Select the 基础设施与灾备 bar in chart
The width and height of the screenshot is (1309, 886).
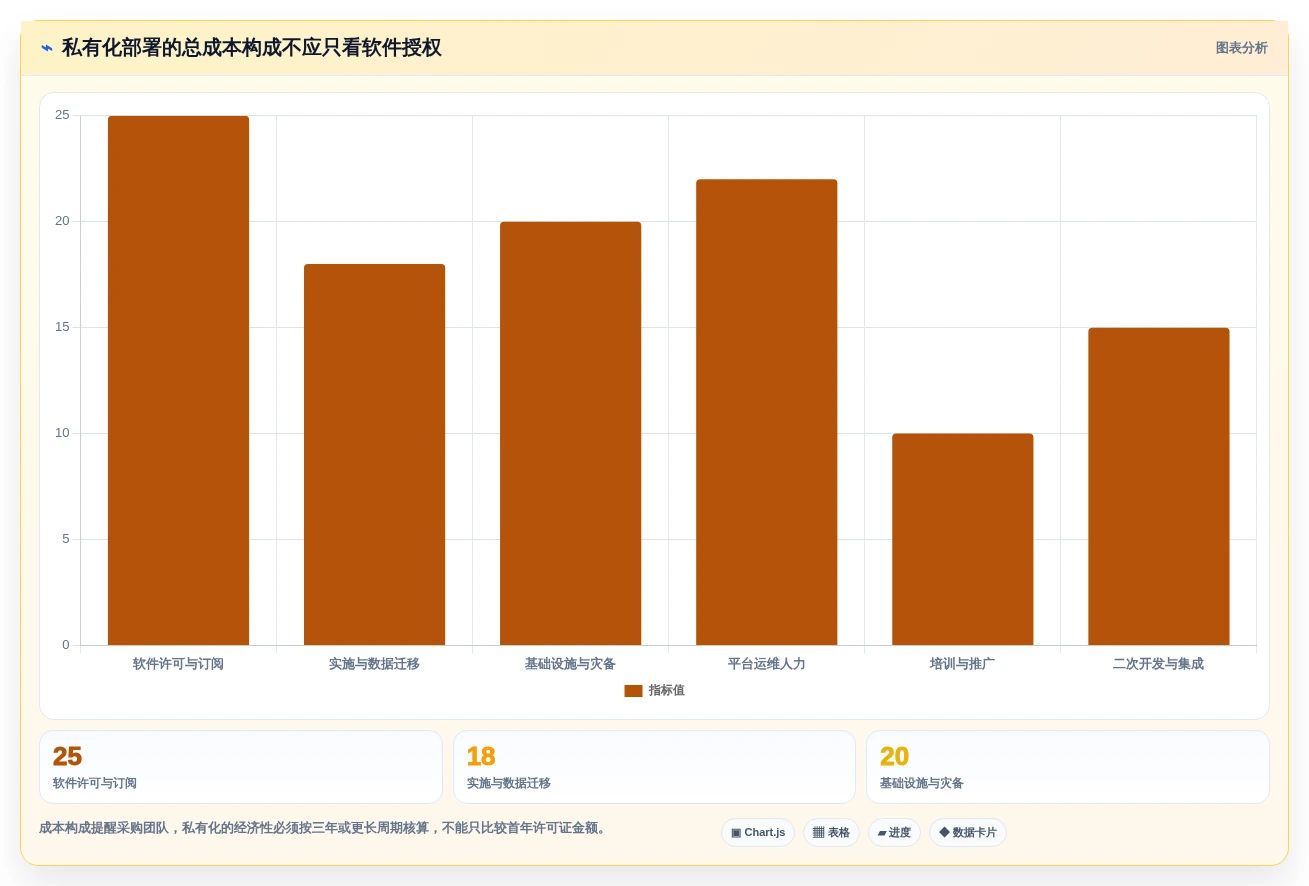570,433
